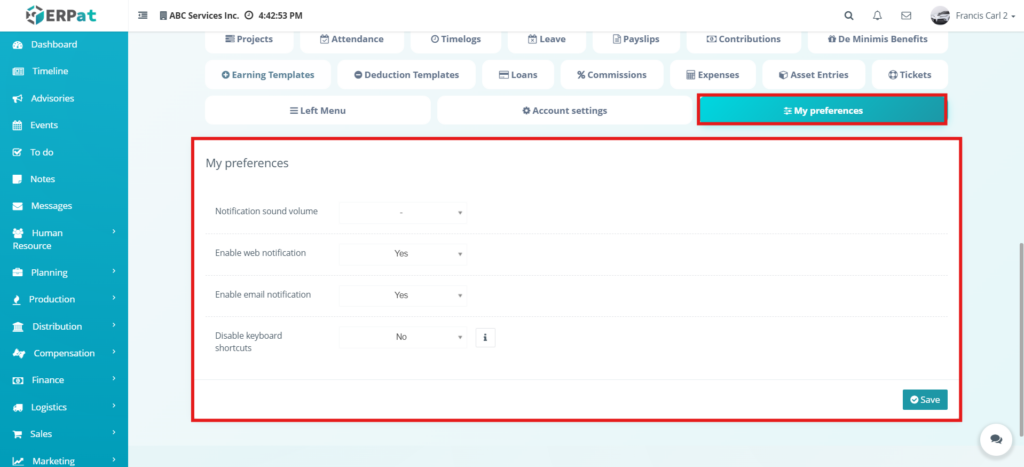Toggle the sidebar hamburger menu icon

(142, 16)
